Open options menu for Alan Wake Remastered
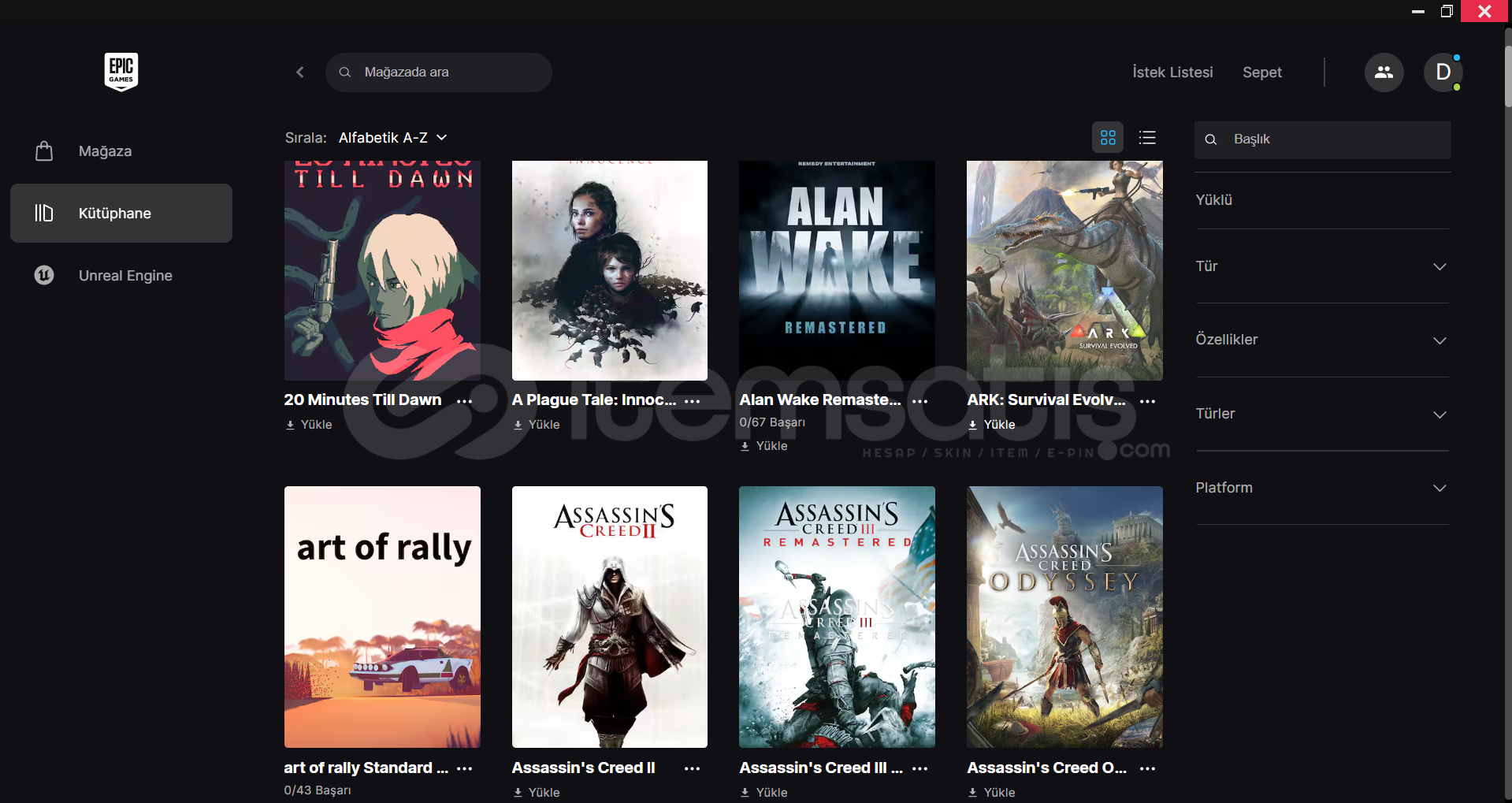The width and height of the screenshot is (1512, 803). (x=919, y=401)
